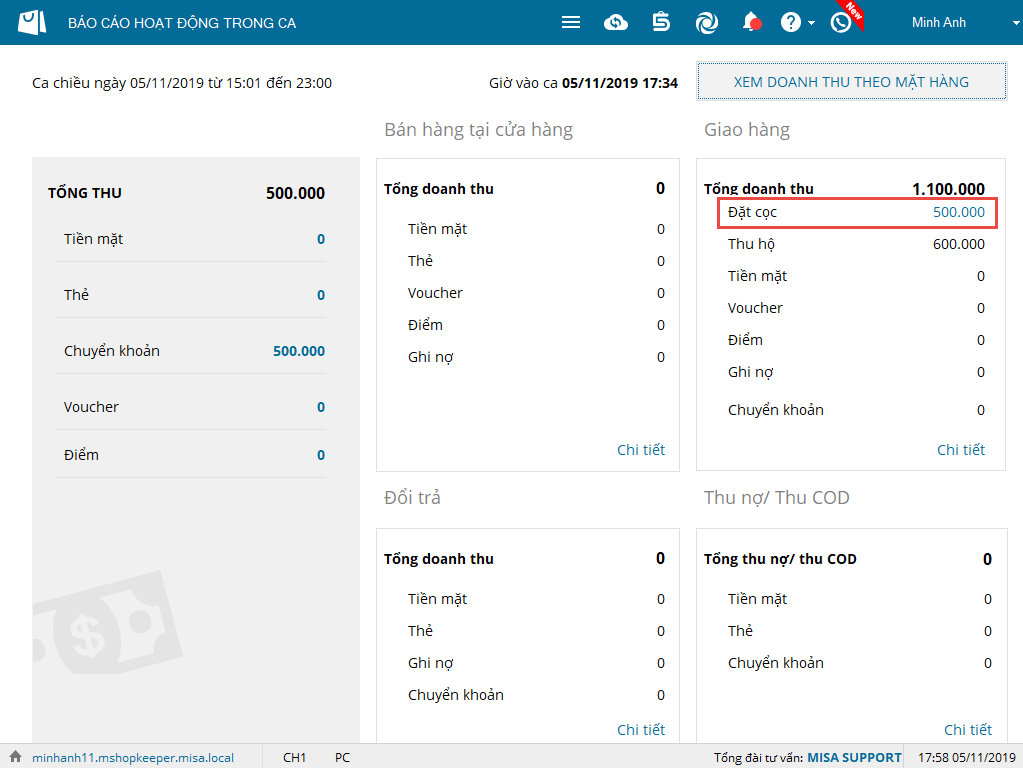The height and width of the screenshot is (768, 1023).
Task: Click Điểm value in Tổng thu
Action: coord(320,455)
